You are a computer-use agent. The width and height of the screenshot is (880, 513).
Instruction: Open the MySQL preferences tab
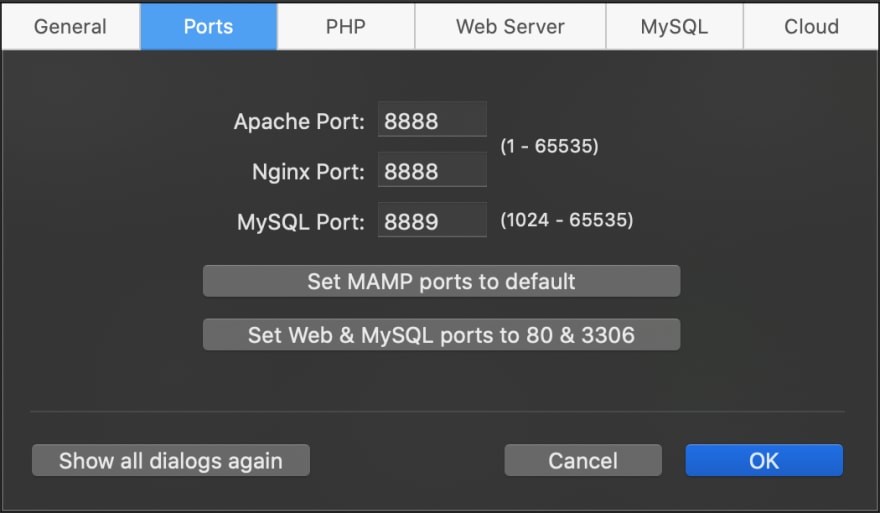pyautogui.click(x=675, y=26)
